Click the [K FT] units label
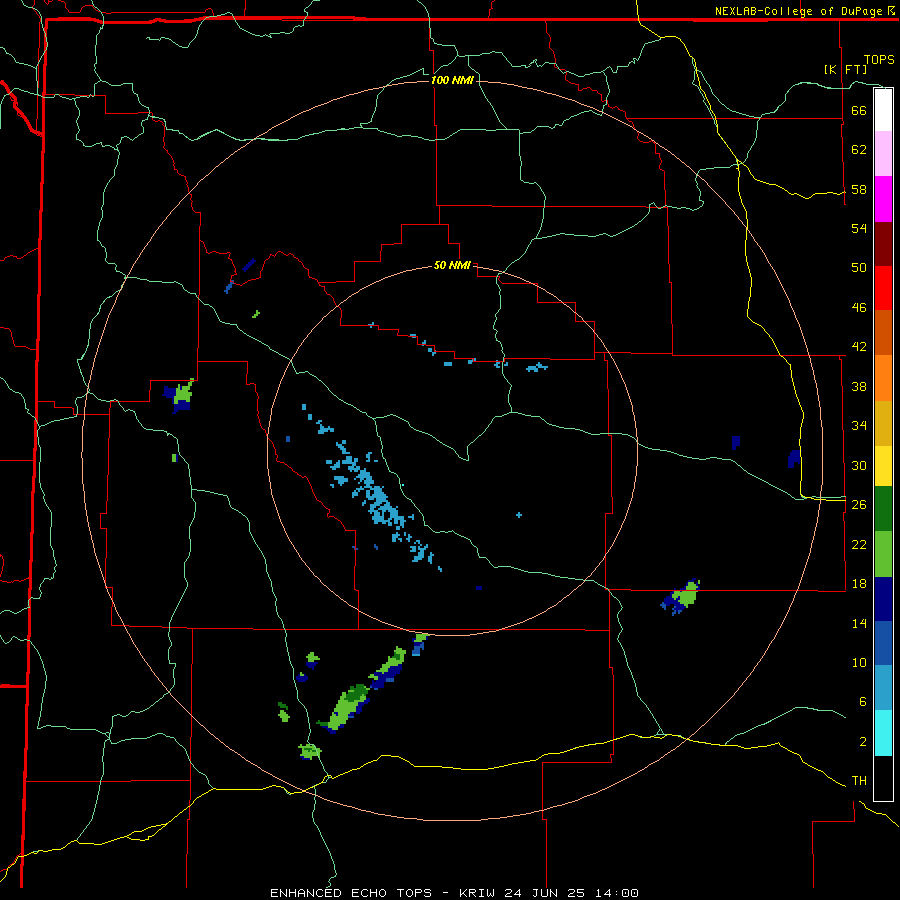Screen dimensions: 900x900 (845, 69)
